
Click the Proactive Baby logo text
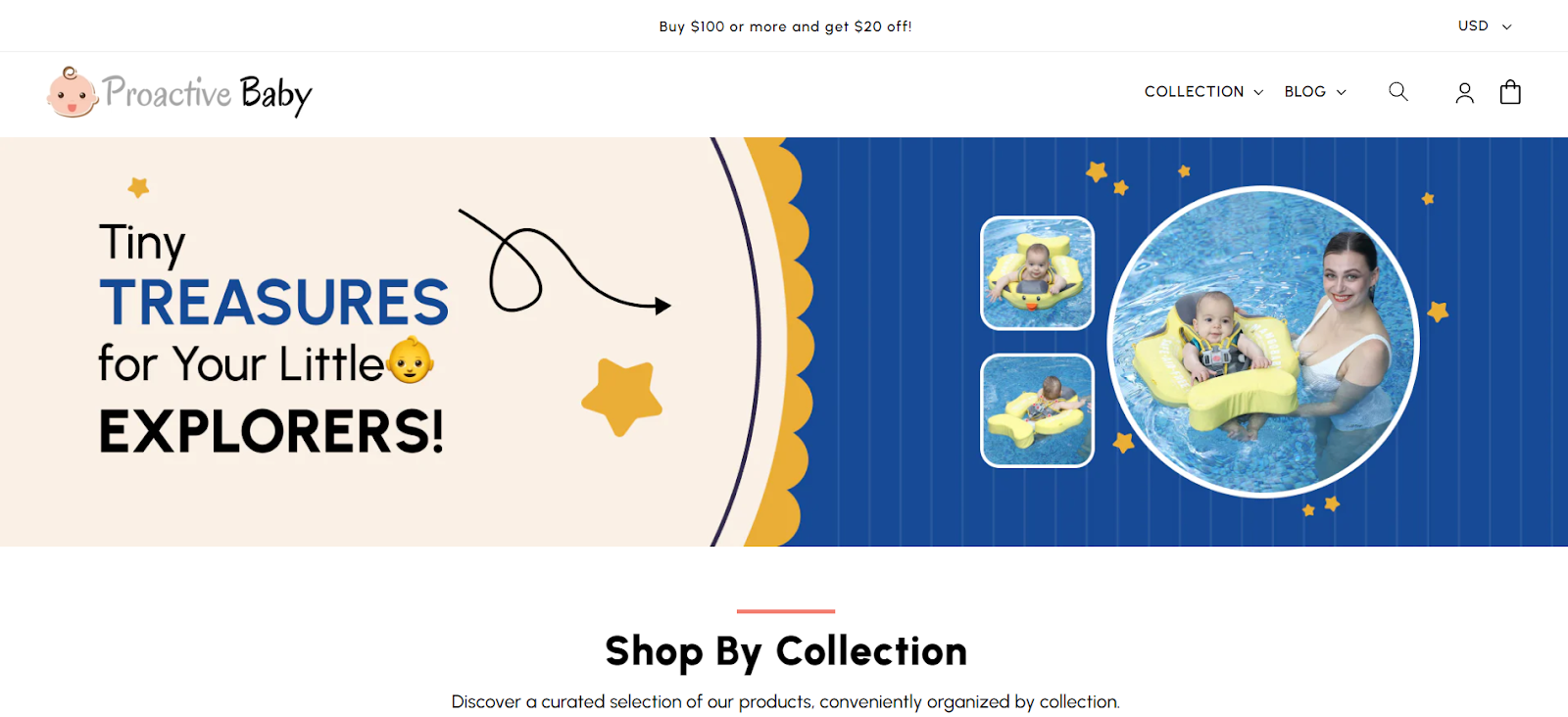[x=208, y=94]
